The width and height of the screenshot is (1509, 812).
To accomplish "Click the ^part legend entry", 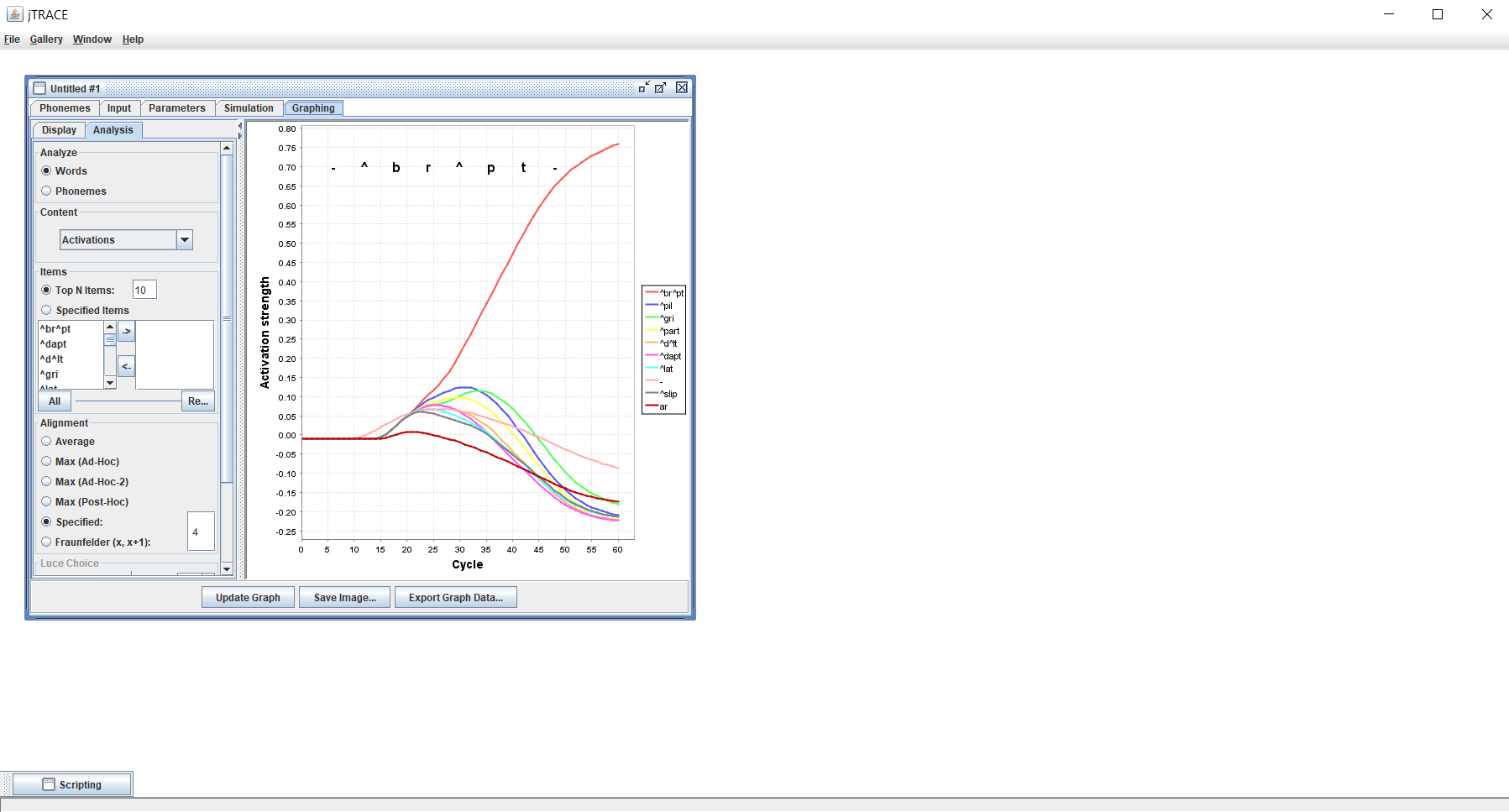I will (663, 331).
